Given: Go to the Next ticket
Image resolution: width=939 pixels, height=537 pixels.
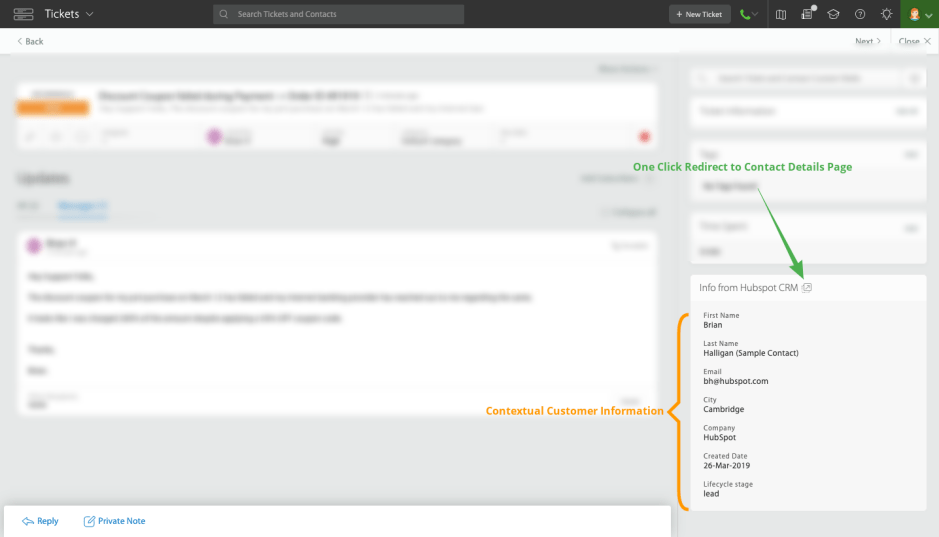Looking at the screenshot, I should pos(867,41).
